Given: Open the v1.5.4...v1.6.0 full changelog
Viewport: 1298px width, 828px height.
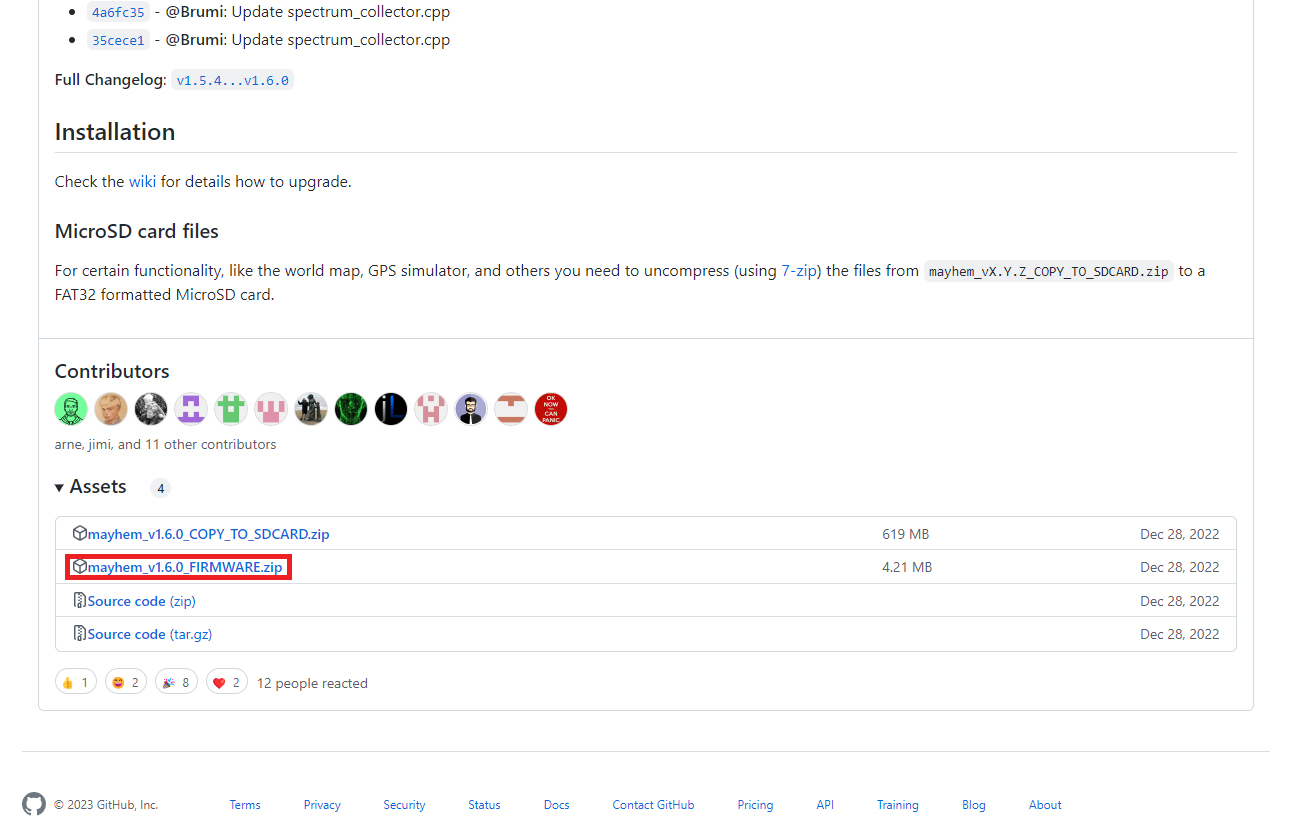Looking at the screenshot, I should (232, 80).
